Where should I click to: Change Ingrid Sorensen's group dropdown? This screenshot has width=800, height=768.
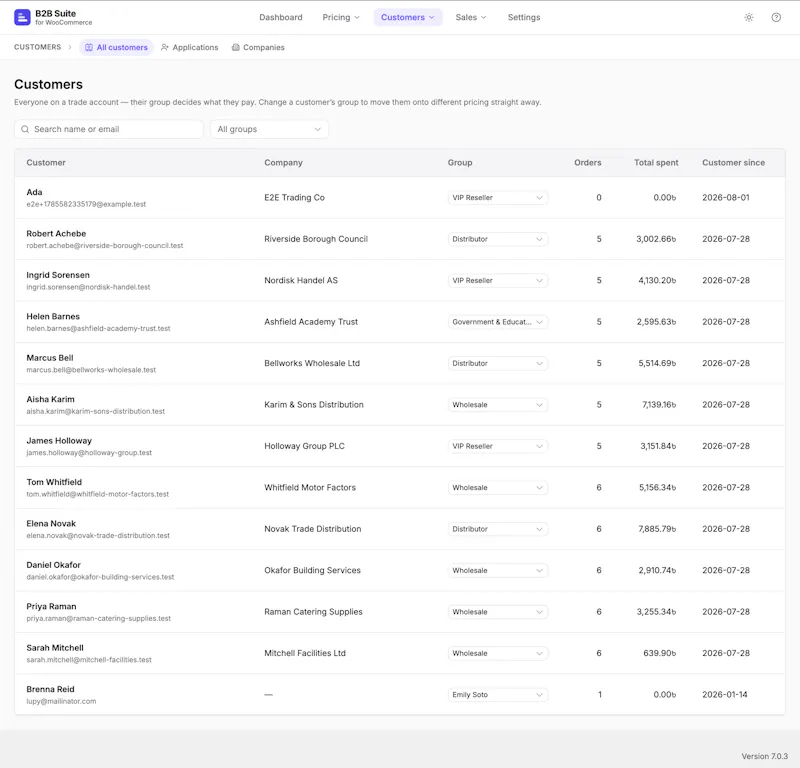[498, 280]
